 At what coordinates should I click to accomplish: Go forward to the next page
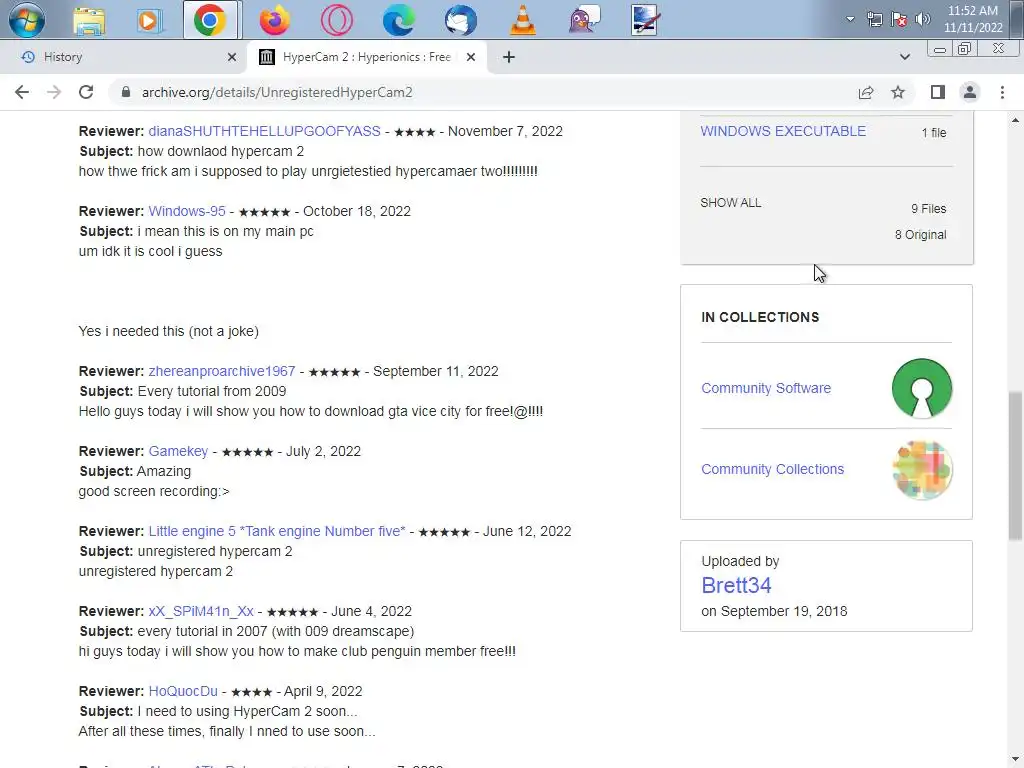[54, 92]
